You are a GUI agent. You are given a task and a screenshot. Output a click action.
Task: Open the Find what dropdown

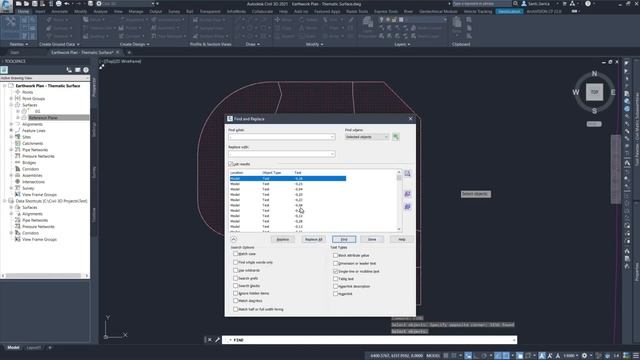[332, 137]
